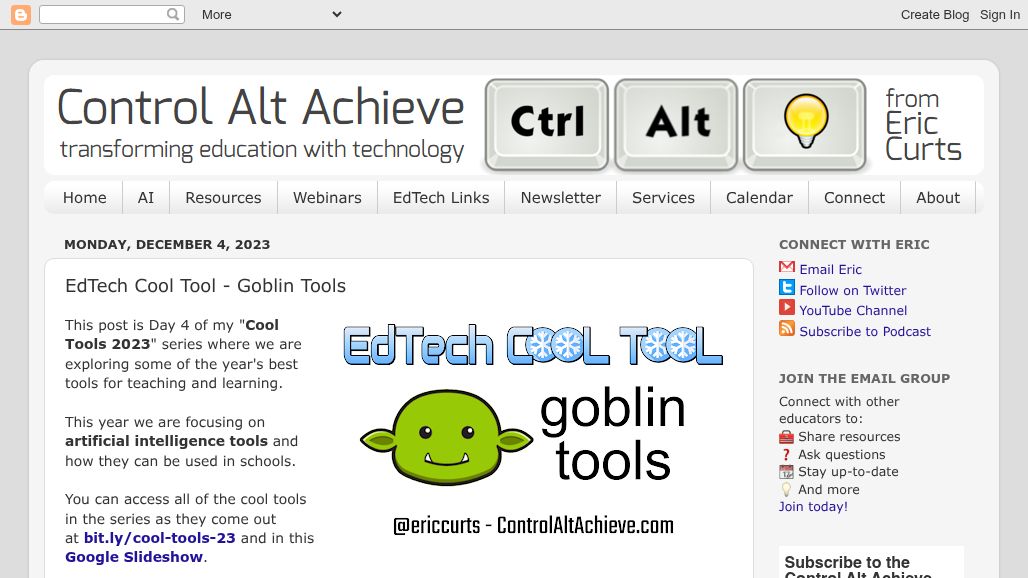This screenshot has height=578, width=1028.
Task: Click the lightbulb icon beside And more
Action: [786, 489]
